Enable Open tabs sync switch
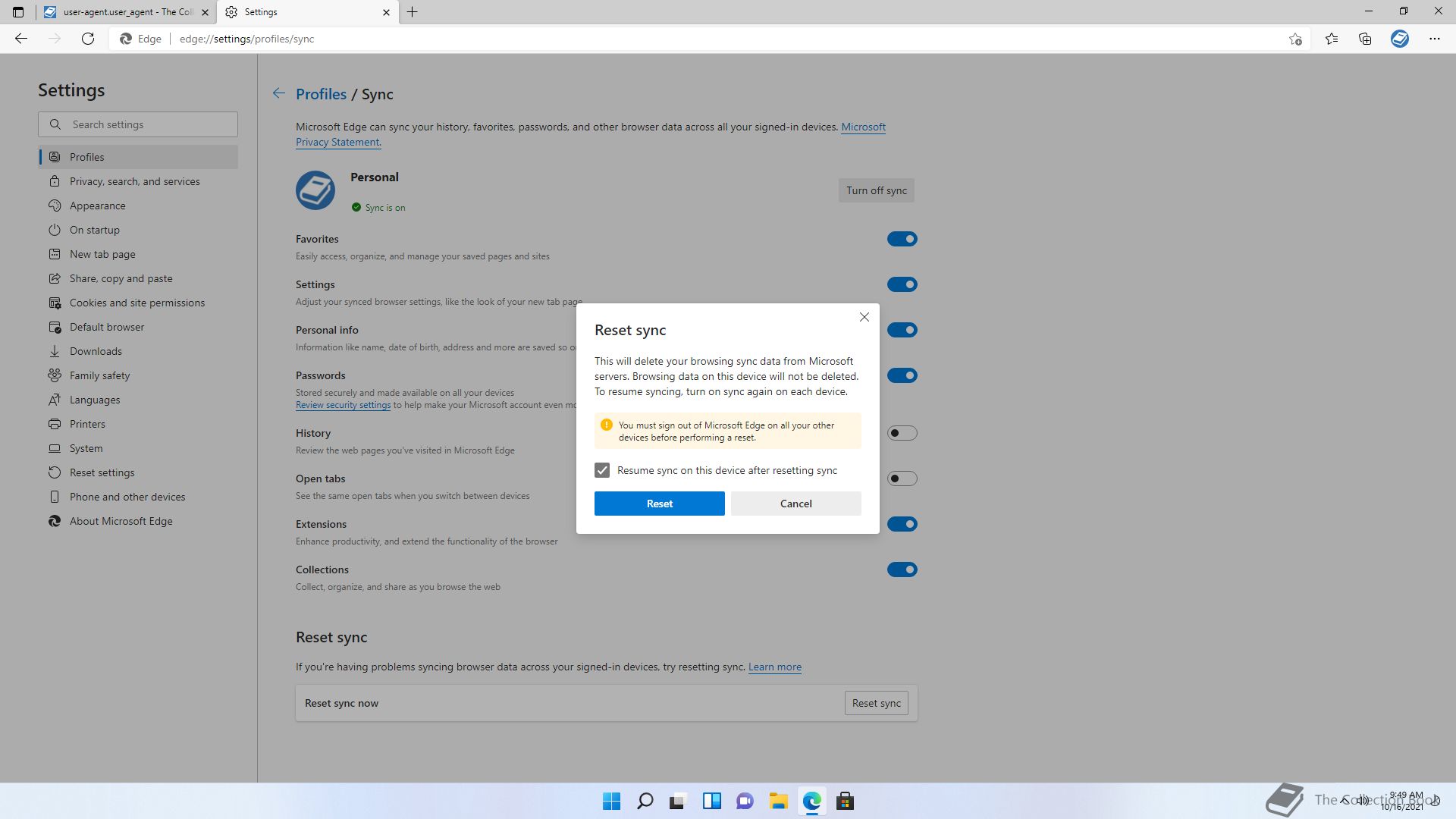 tap(902, 479)
